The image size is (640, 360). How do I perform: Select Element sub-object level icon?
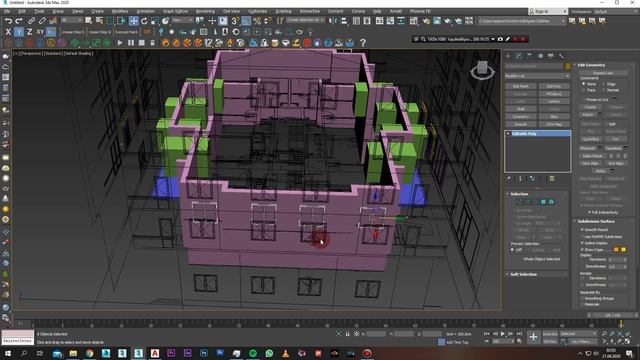[551, 202]
